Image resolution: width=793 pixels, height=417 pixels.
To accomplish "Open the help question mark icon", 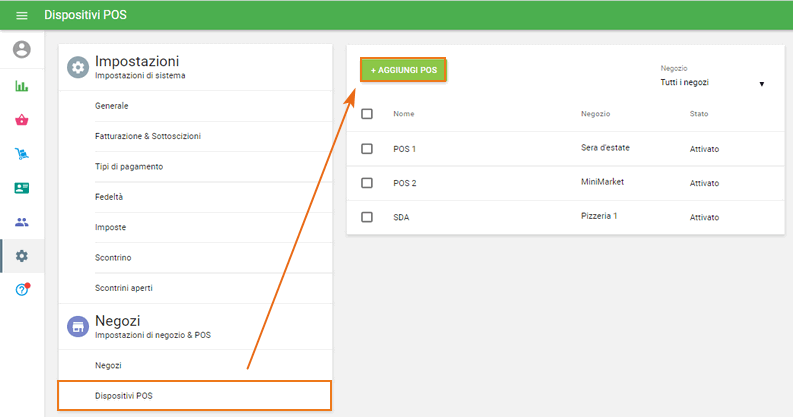I will (23, 289).
